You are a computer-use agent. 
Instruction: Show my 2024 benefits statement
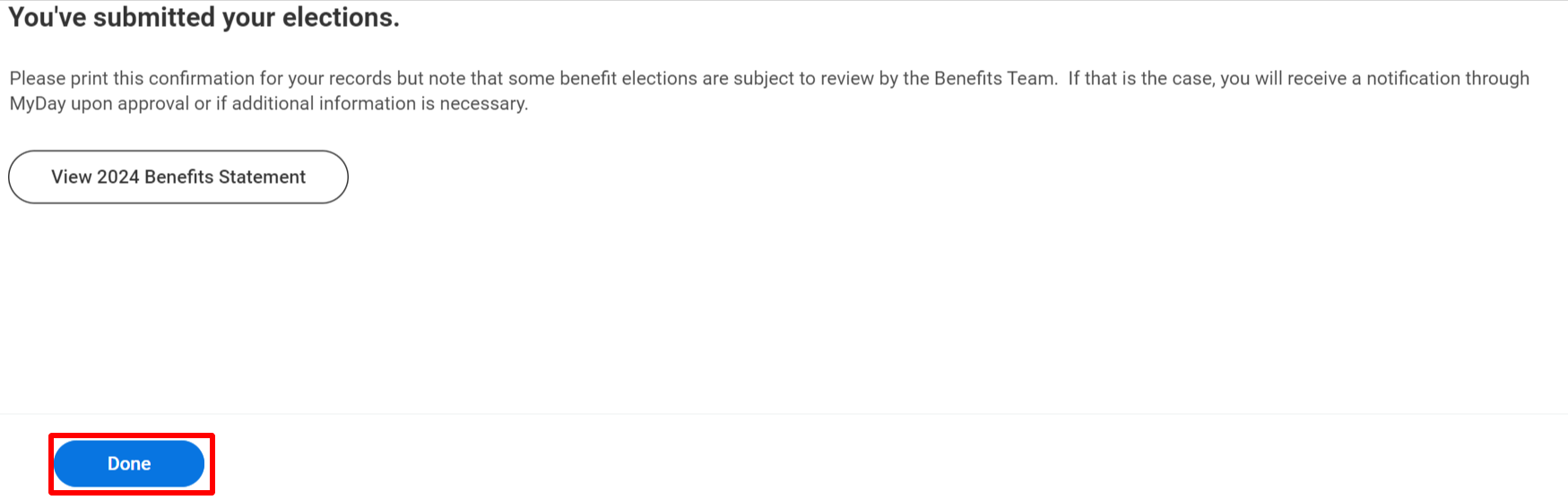178,177
